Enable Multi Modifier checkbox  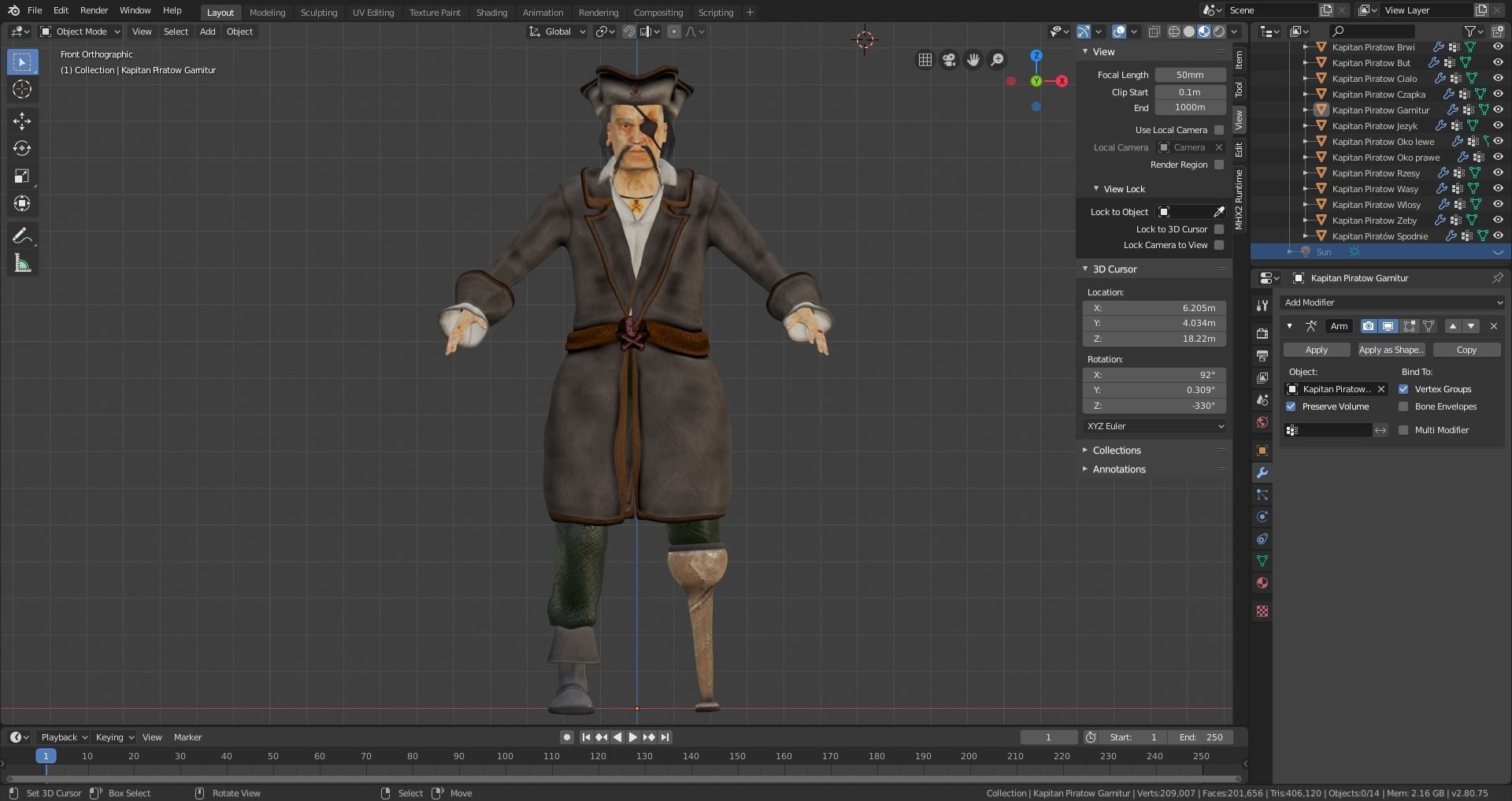pyautogui.click(x=1403, y=430)
